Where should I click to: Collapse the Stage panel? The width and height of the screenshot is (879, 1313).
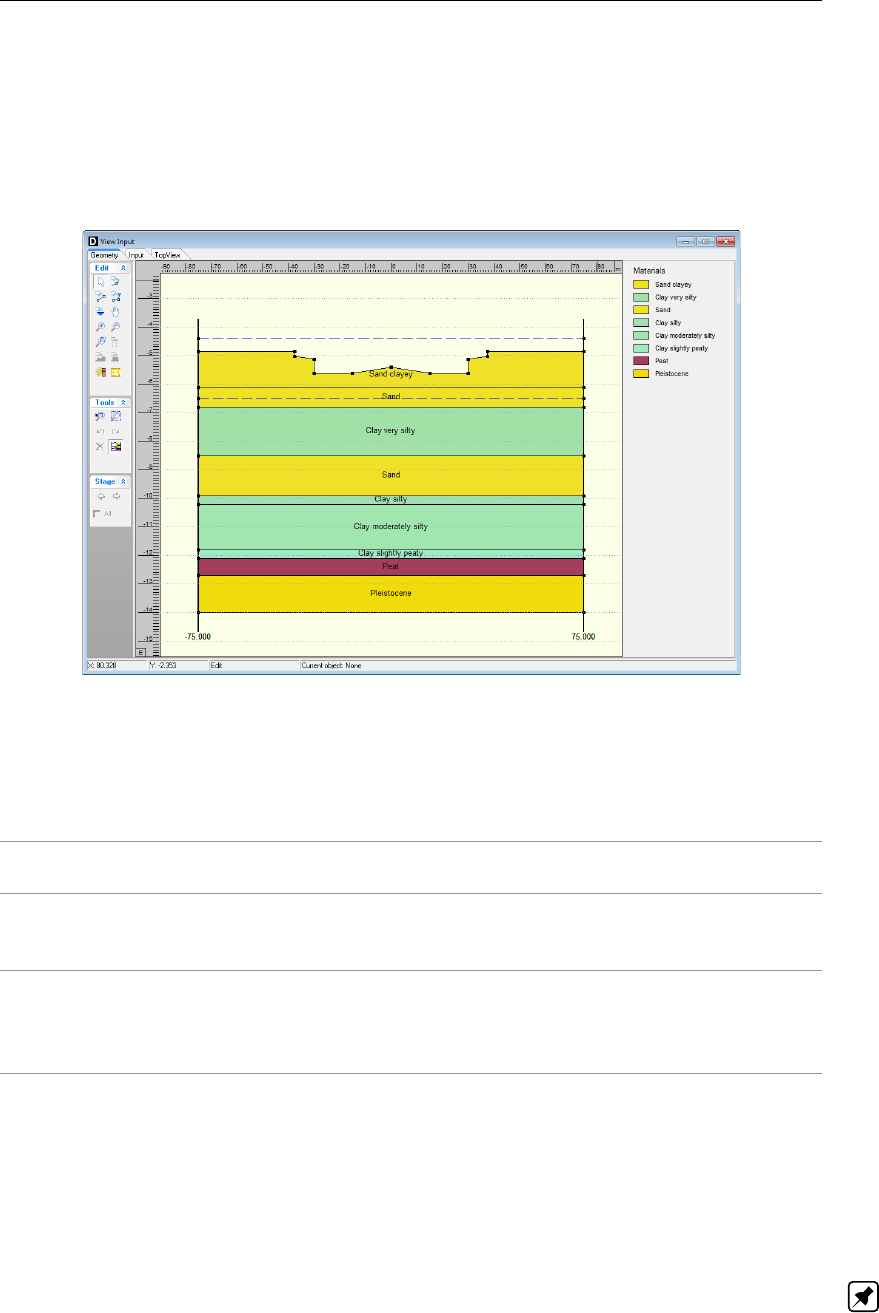click(x=123, y=481)
